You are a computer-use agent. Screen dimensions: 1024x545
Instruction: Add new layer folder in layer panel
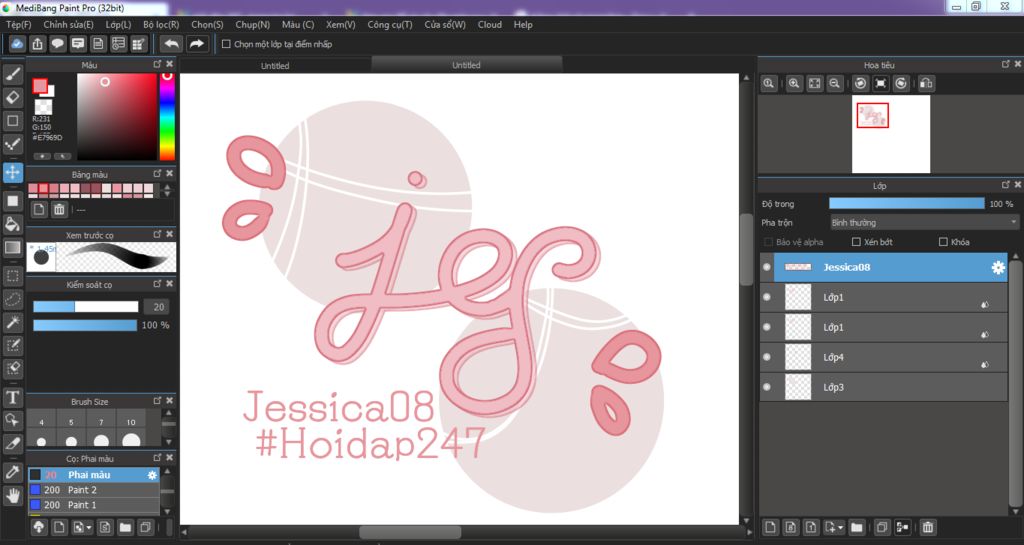pos(857,527)
